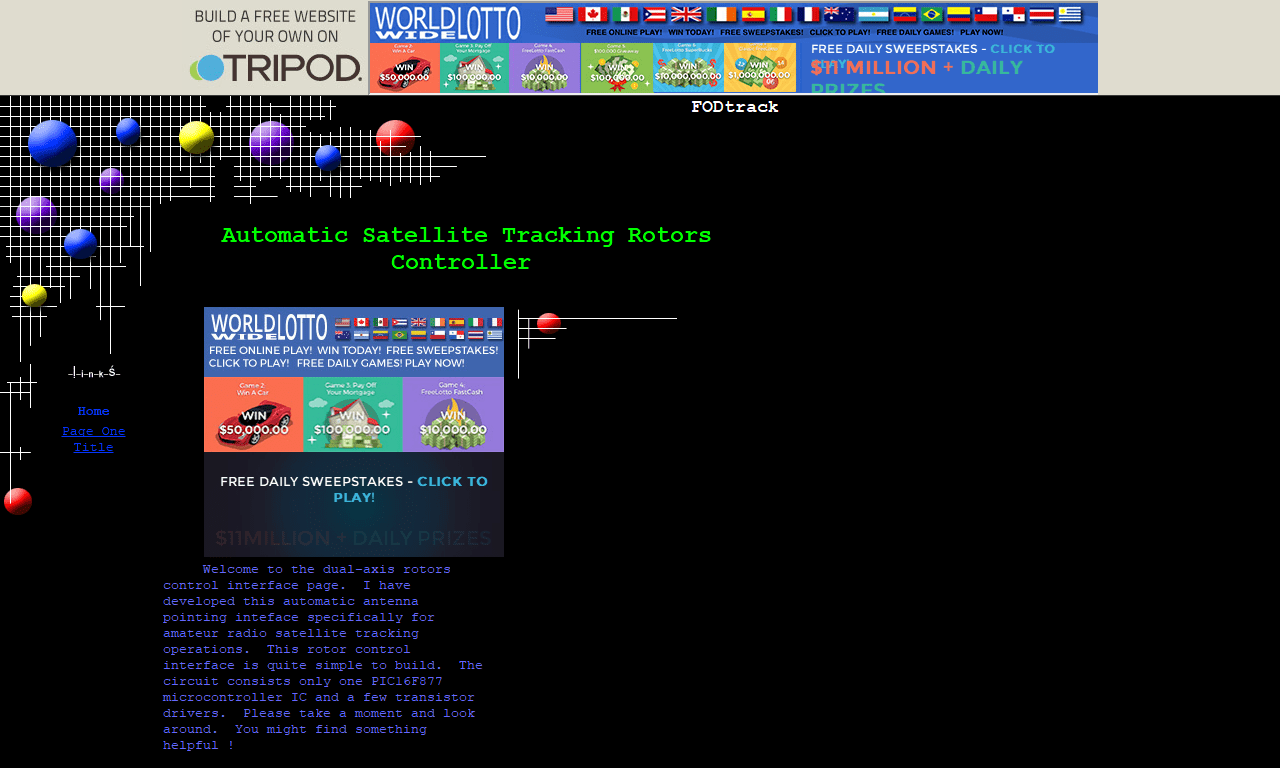Click the World Wide Lotto logo in the top banner
This screenshot has height=768, width=1280.
(448, 22)
